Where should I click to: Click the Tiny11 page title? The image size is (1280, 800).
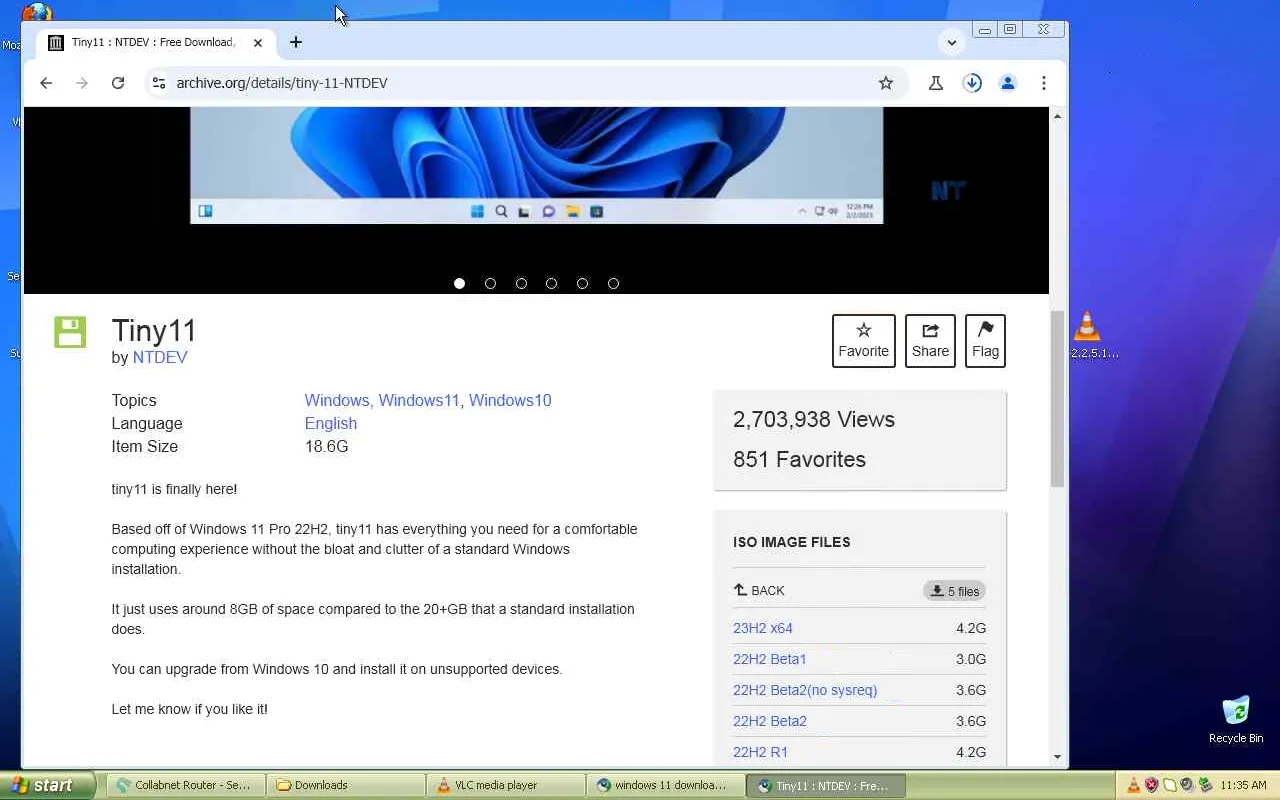[x=154, y=331]
